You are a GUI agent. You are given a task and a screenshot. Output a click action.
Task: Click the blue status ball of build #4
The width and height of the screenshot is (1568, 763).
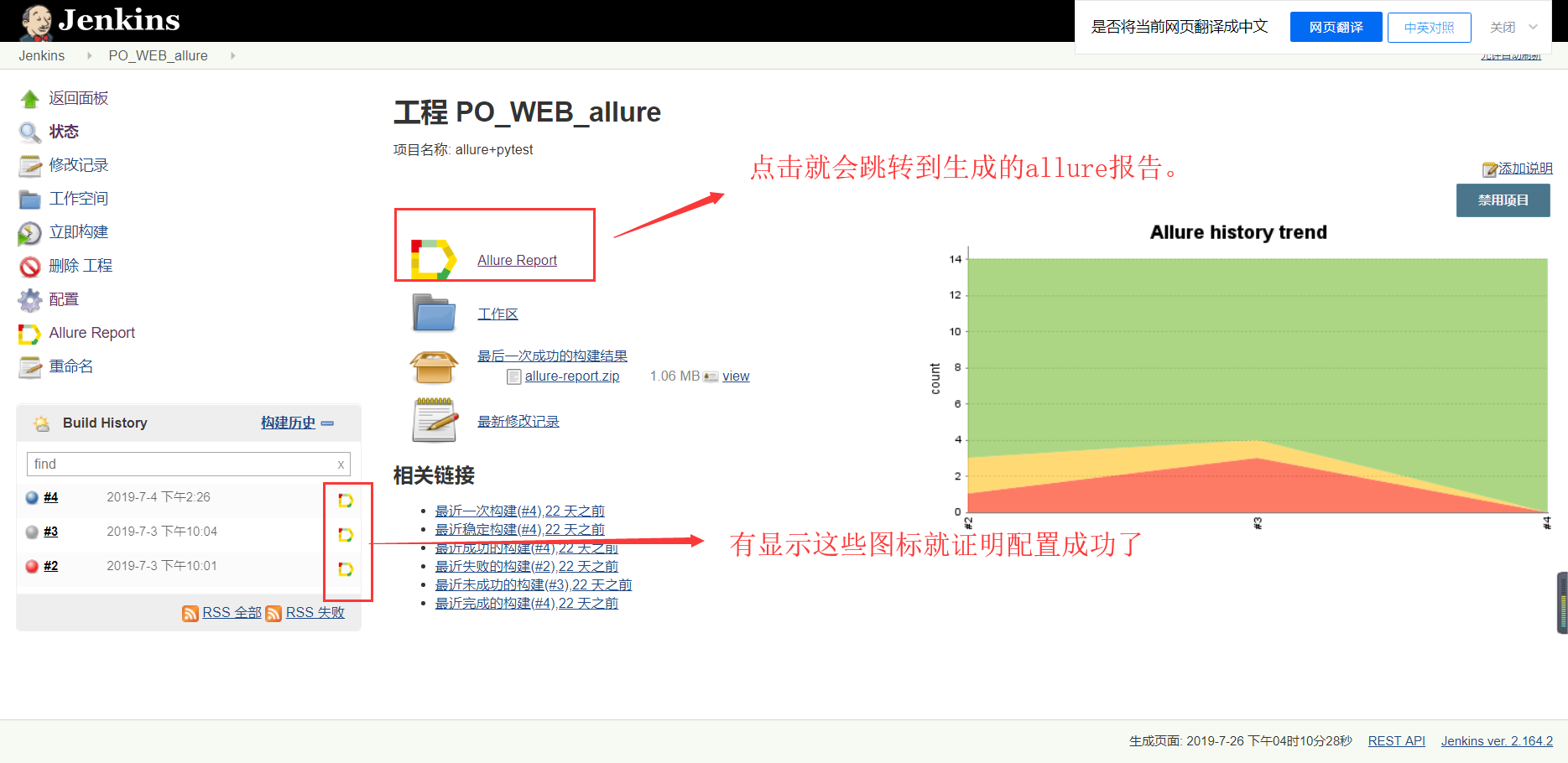[x=32, y=497]
